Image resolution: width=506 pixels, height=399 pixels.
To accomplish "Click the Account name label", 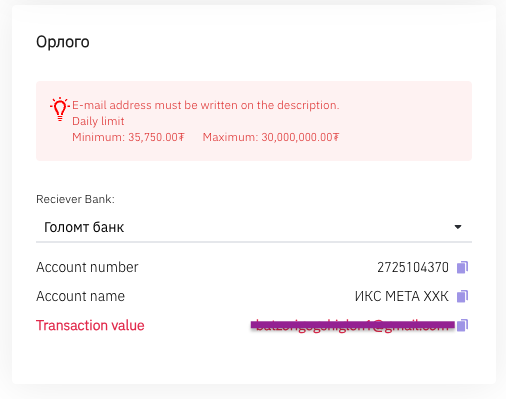I will 80,296.
